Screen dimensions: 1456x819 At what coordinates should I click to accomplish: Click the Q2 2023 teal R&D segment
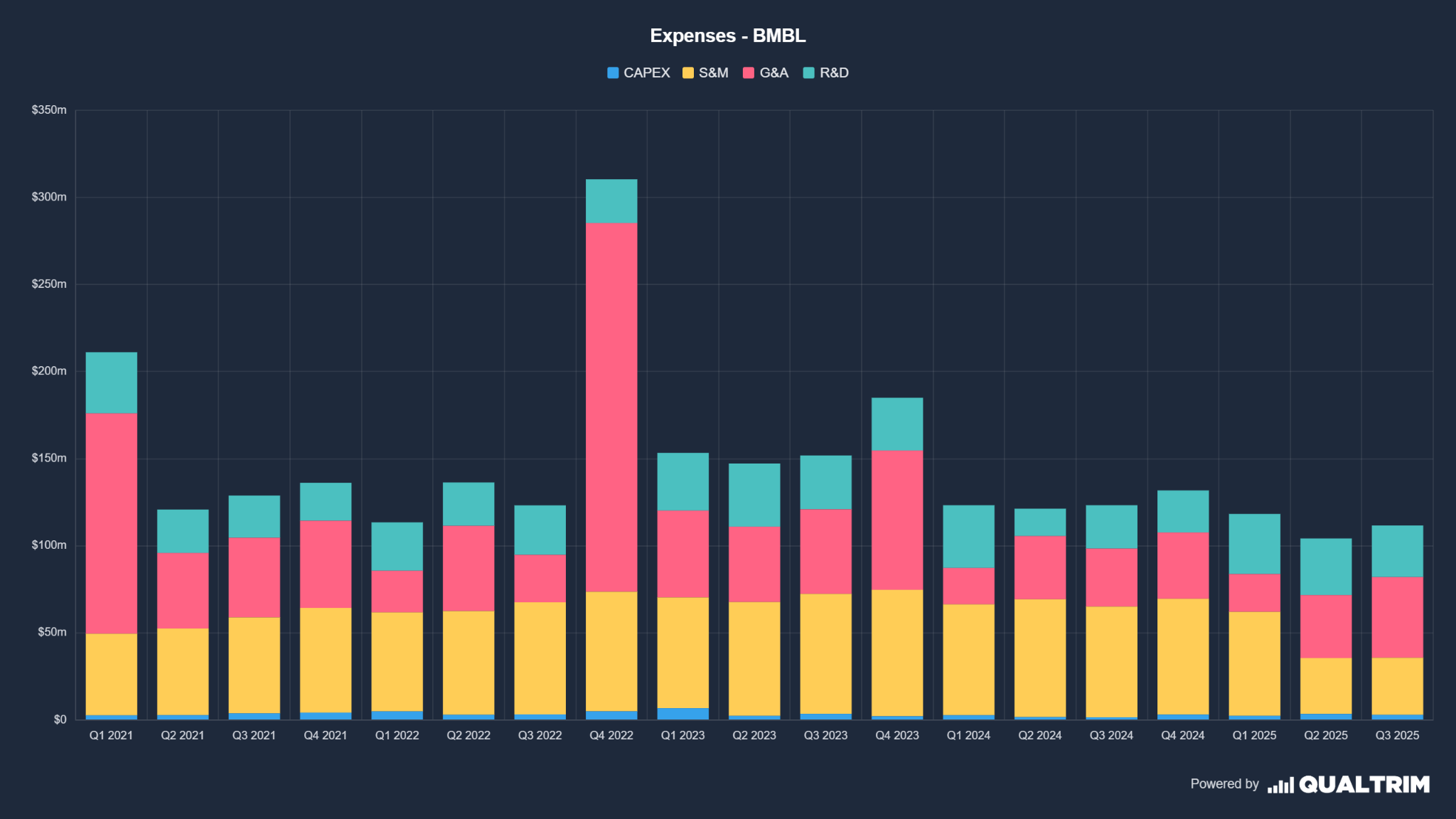click(754, 495)
